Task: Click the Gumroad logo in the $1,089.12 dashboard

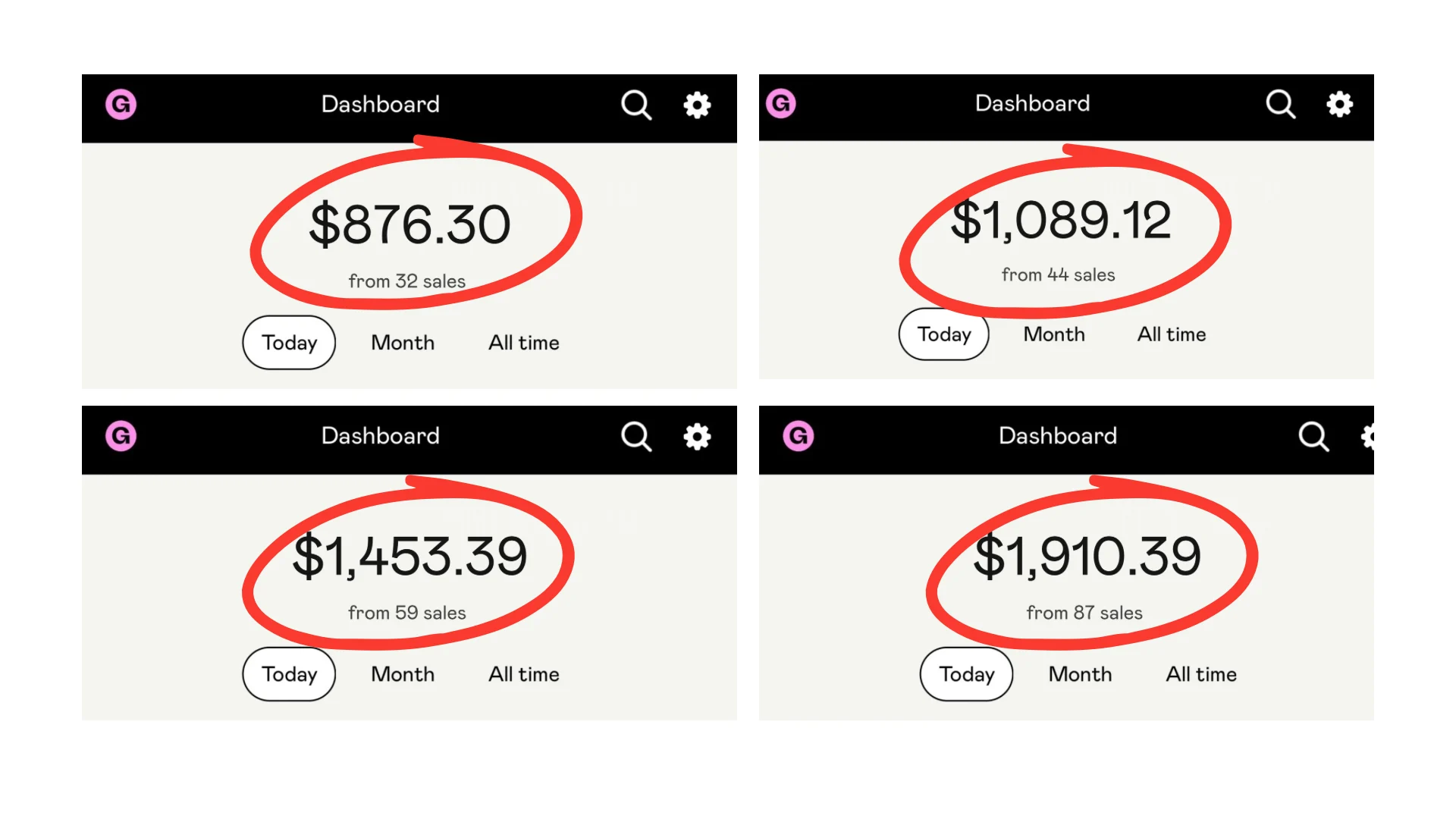Action: tap(781, 103)
